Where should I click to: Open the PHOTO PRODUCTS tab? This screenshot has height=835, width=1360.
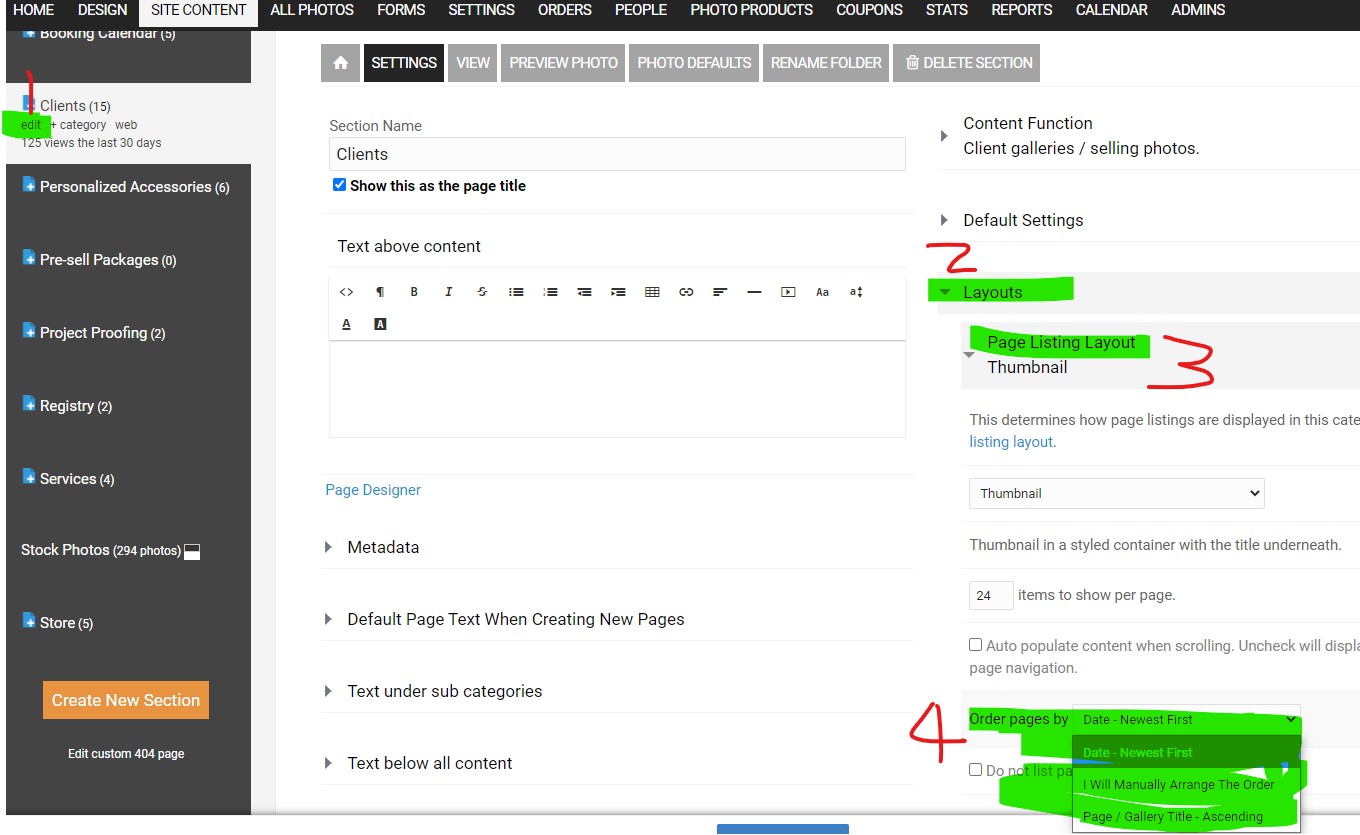(x=752, y=10)
